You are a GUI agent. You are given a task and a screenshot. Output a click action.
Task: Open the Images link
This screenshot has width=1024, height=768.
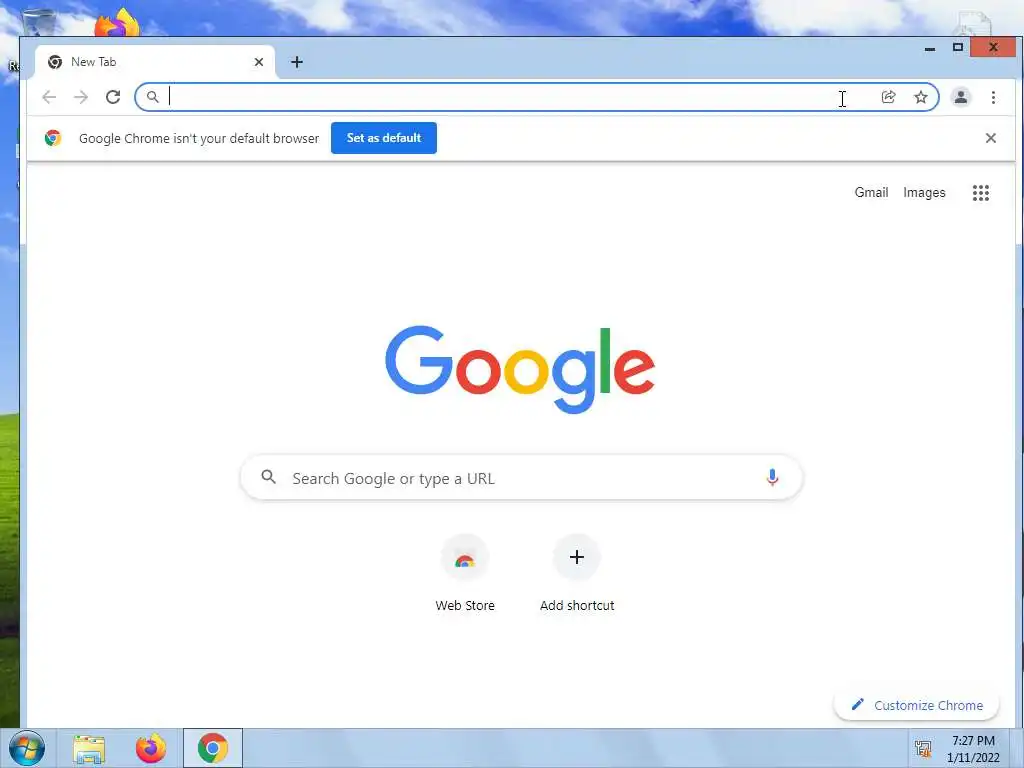tap(924, 193)
